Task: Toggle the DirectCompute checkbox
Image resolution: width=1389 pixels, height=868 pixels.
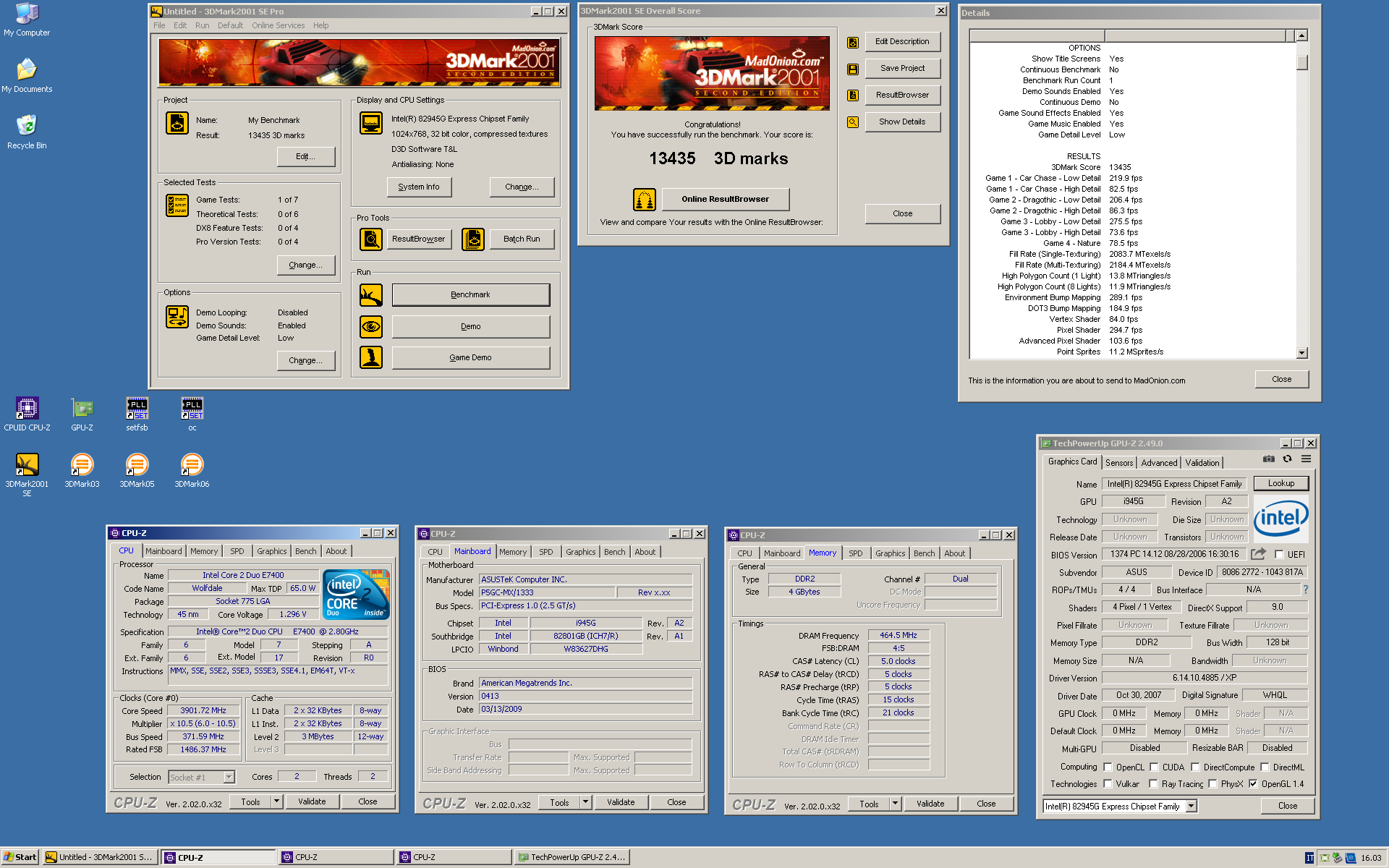Action: click(1195, 767)
